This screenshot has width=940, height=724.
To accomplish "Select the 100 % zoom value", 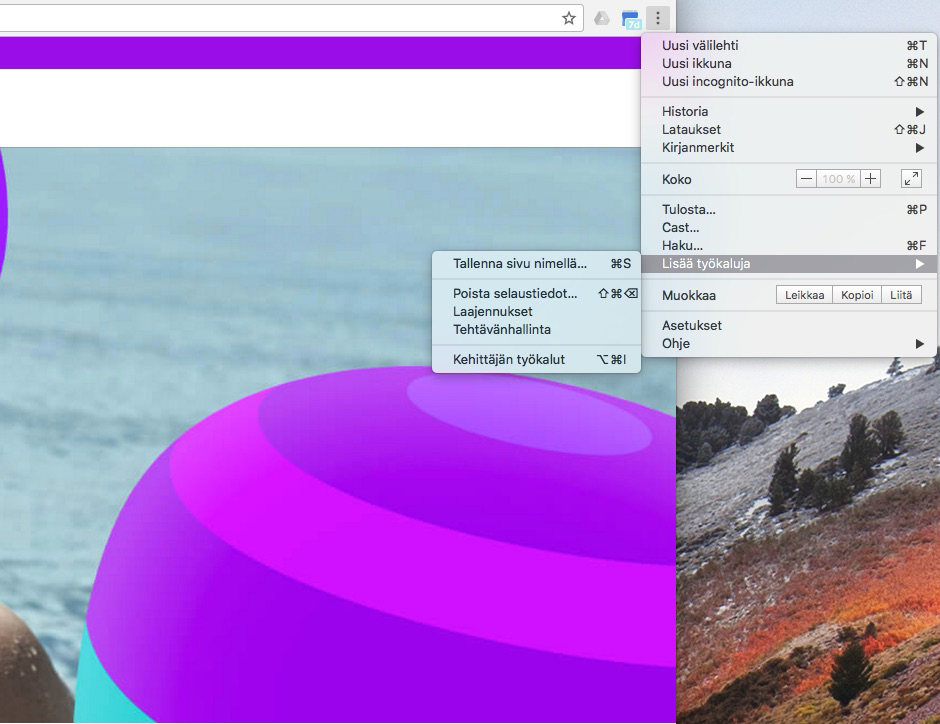I will 838,179.
